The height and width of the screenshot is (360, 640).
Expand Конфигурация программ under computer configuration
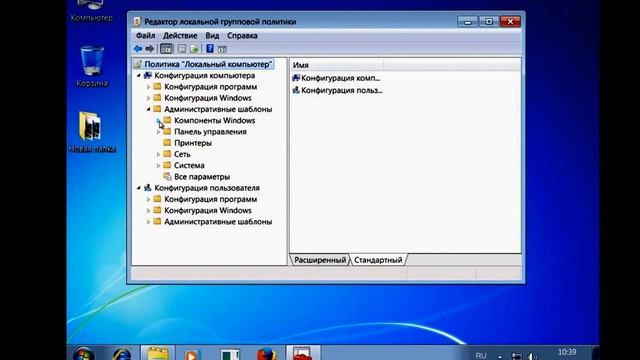click(x=149, y=87)
